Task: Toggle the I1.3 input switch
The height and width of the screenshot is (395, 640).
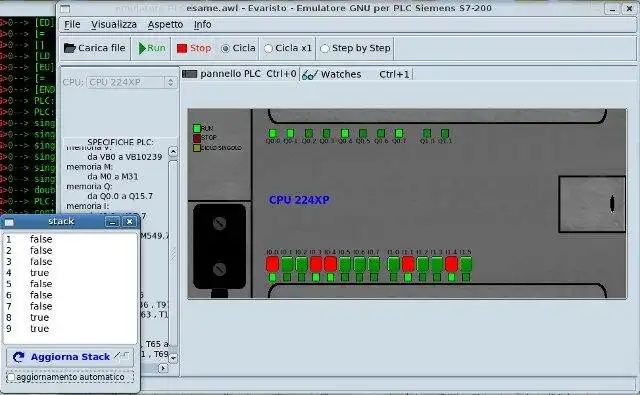Action: pos(437,264)
